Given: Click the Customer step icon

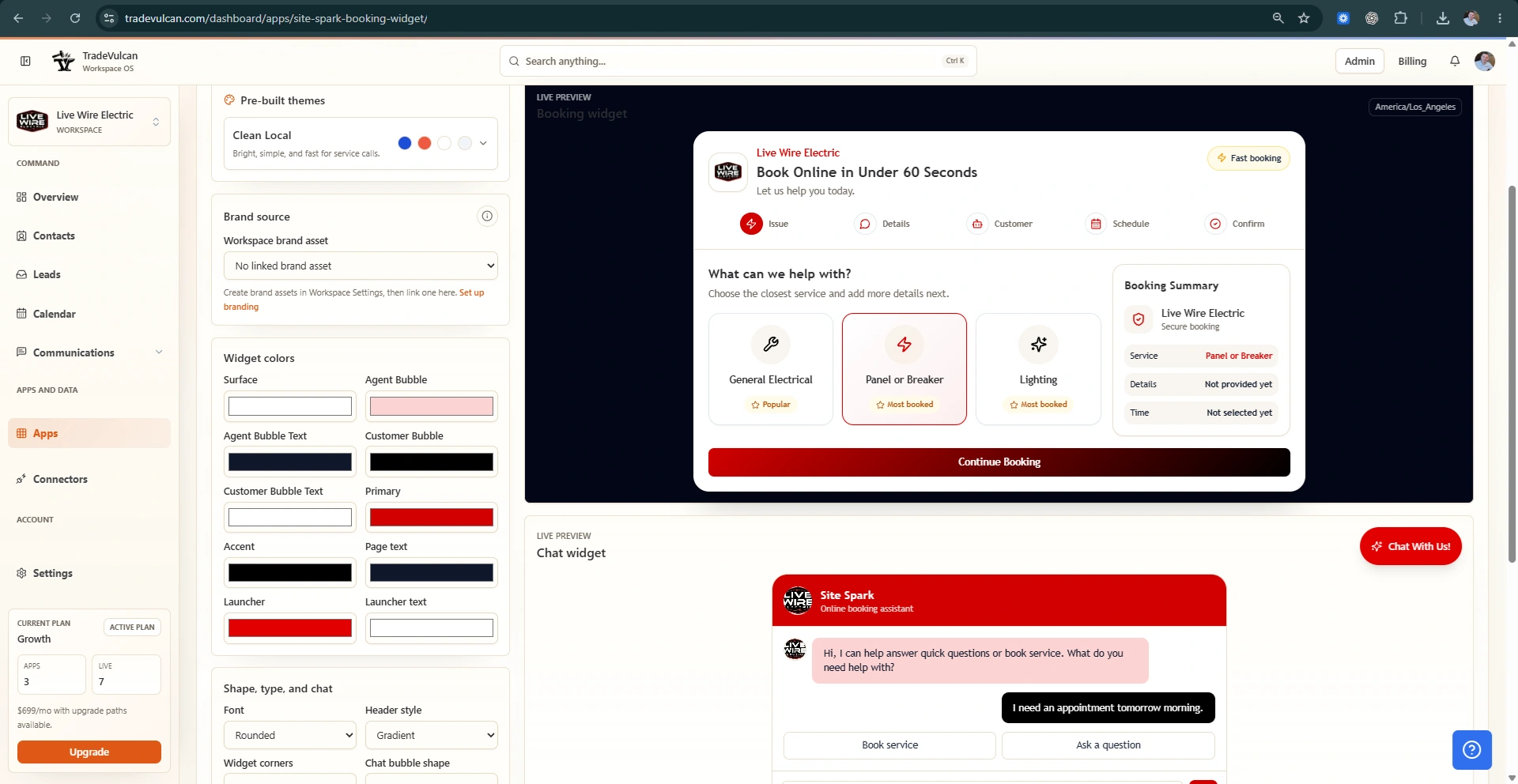Looking at the screenshot, I should click(977, 224).
